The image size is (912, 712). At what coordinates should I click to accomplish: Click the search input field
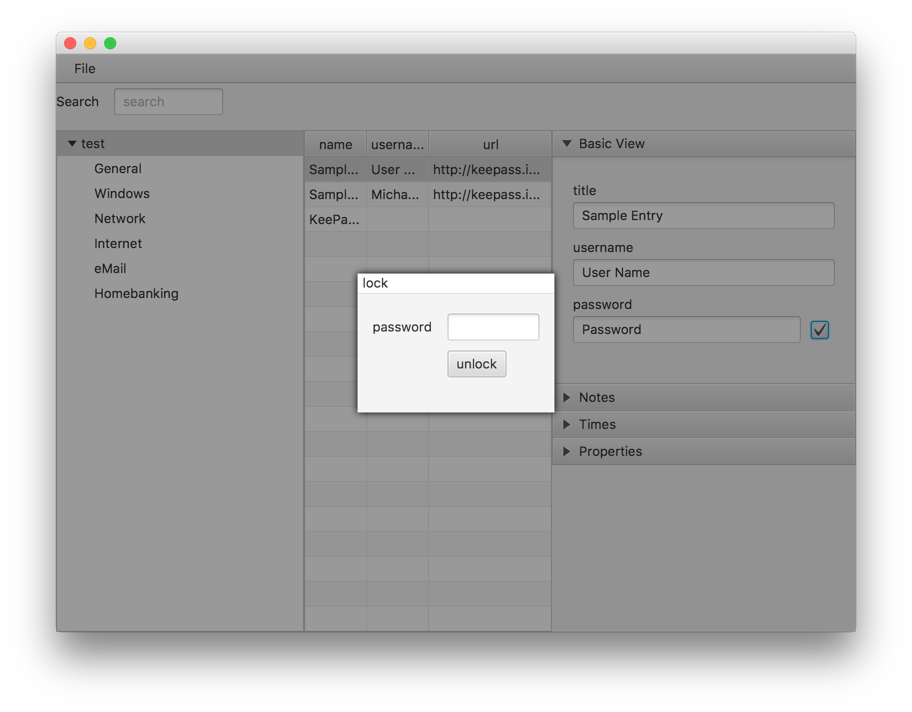coord(168,102)
